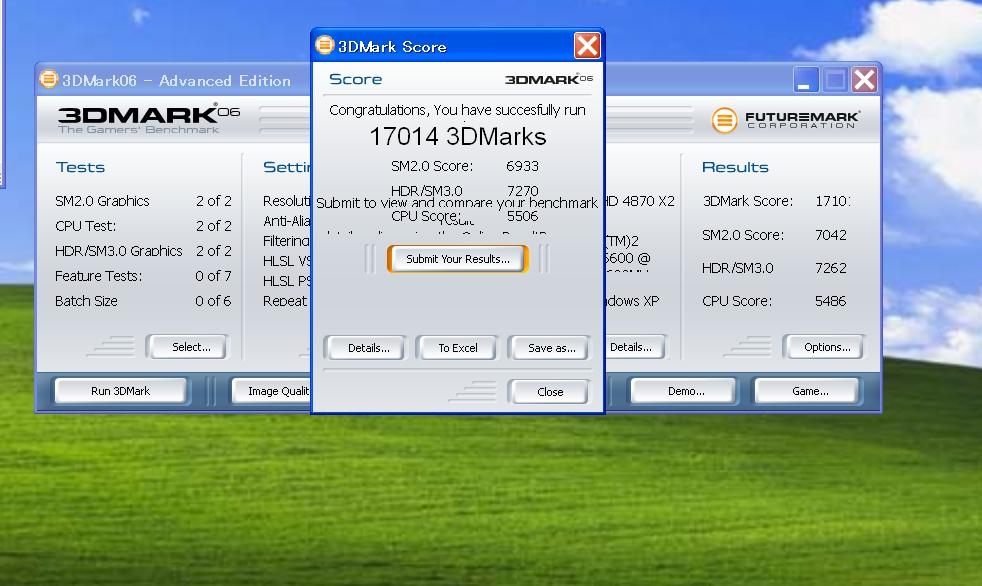Image resolution: width=982 pixels, height=586 pixels.
Task: Click the '3DMARK06 The Gamers' Benchmark' logo
Action: [x=149, y=119]
